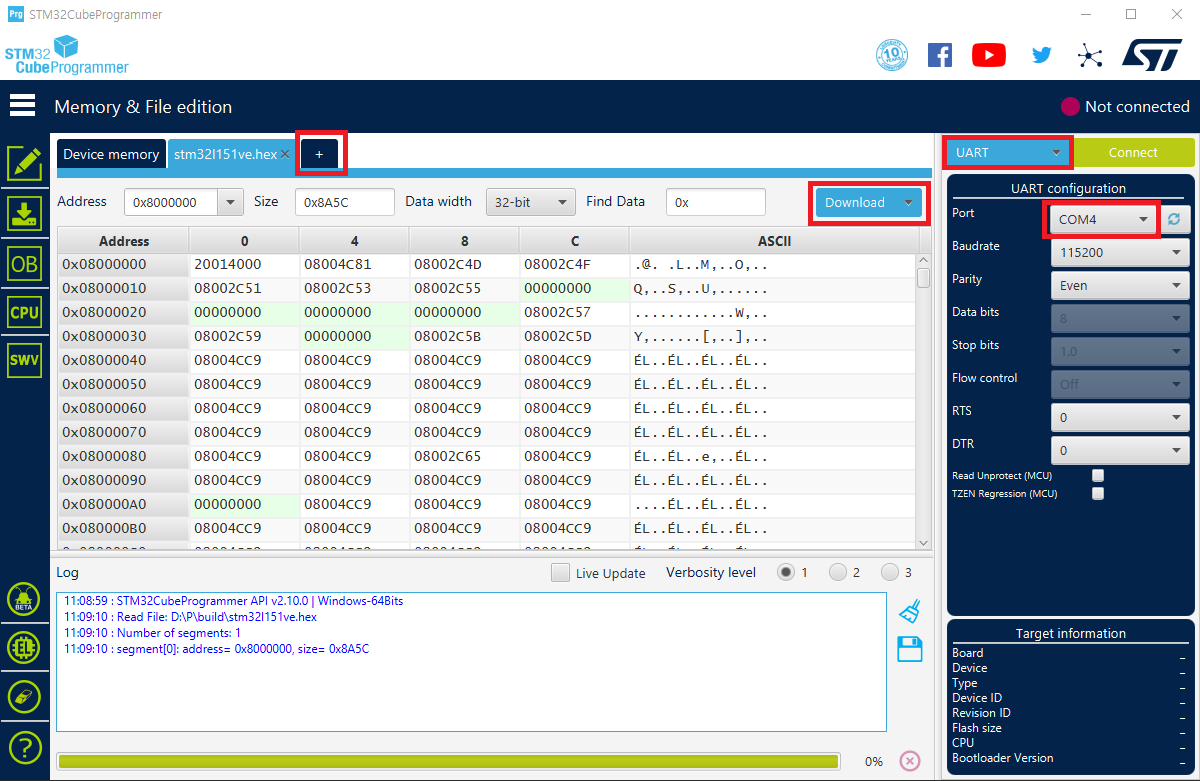1200x781 pixels.
Task: Close the stm32l151ve.hex tab
Action: [285, 154]
